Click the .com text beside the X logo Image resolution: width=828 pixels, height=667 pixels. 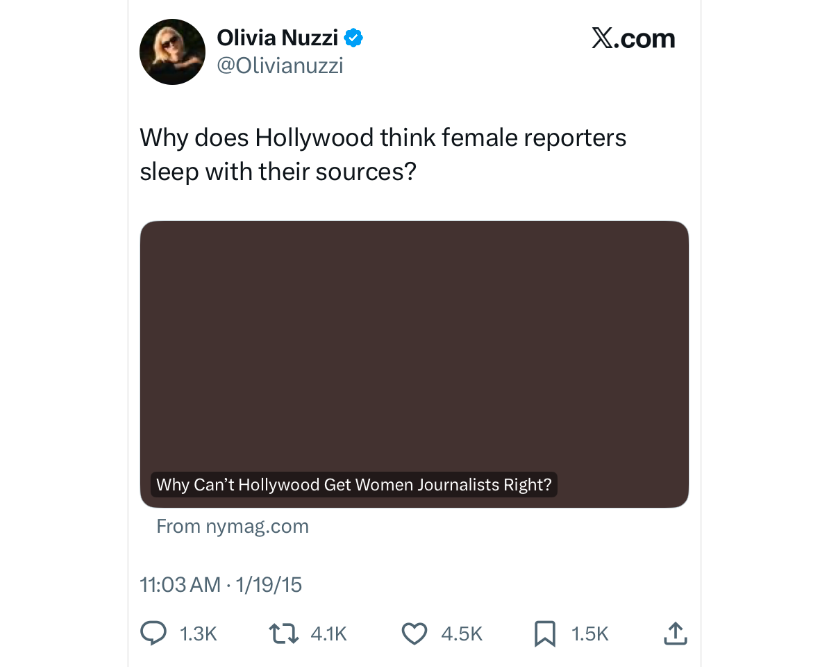(x=646, y=39)
